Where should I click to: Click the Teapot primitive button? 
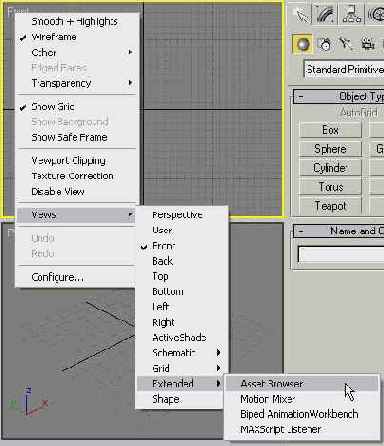(x=331, y=206)
